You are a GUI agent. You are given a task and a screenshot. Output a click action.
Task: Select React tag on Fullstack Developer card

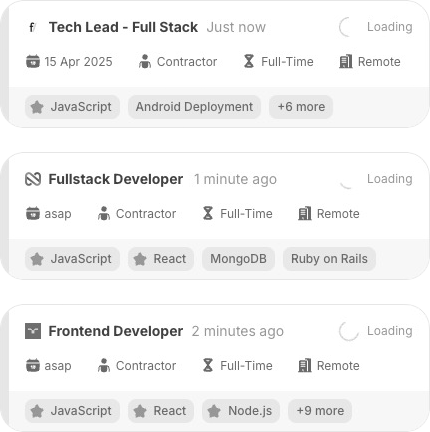click(x=161, y=259)
